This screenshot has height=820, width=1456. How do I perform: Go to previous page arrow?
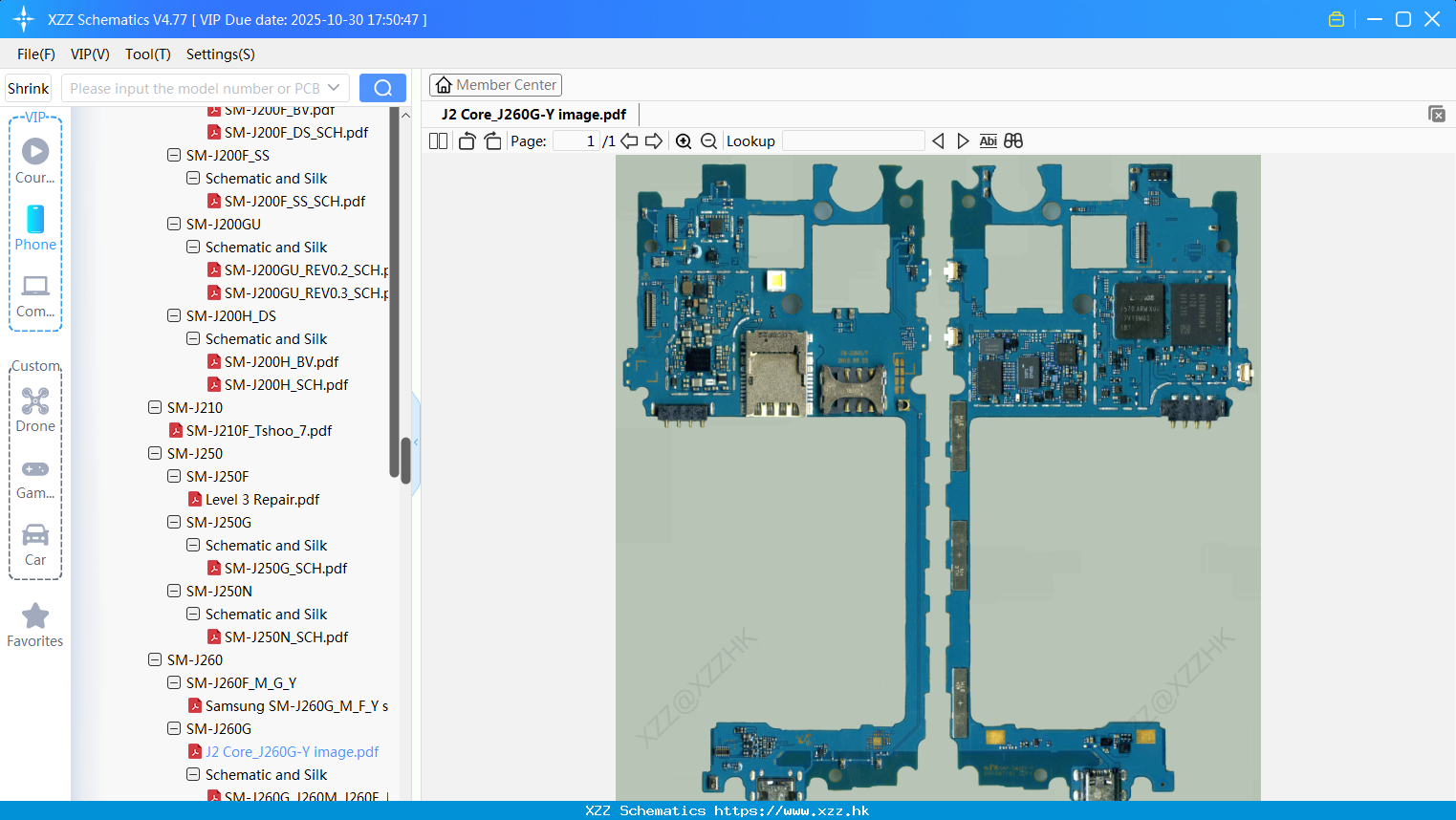[629, 140]
